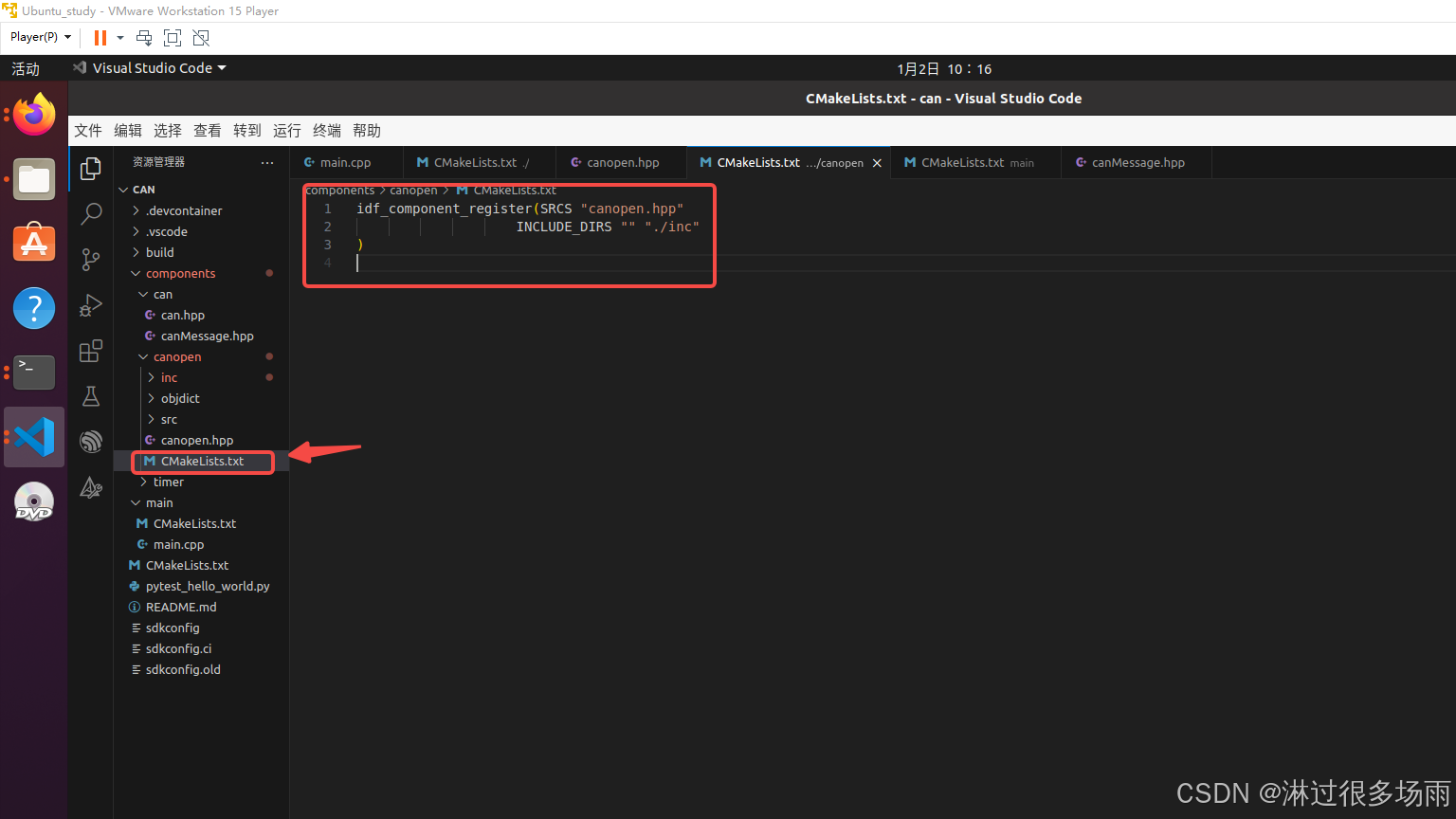The width and height of the screenshot is (1456, 819).
Task: Open the Visual Studio Code app menu in top bar
Action: 151,68
